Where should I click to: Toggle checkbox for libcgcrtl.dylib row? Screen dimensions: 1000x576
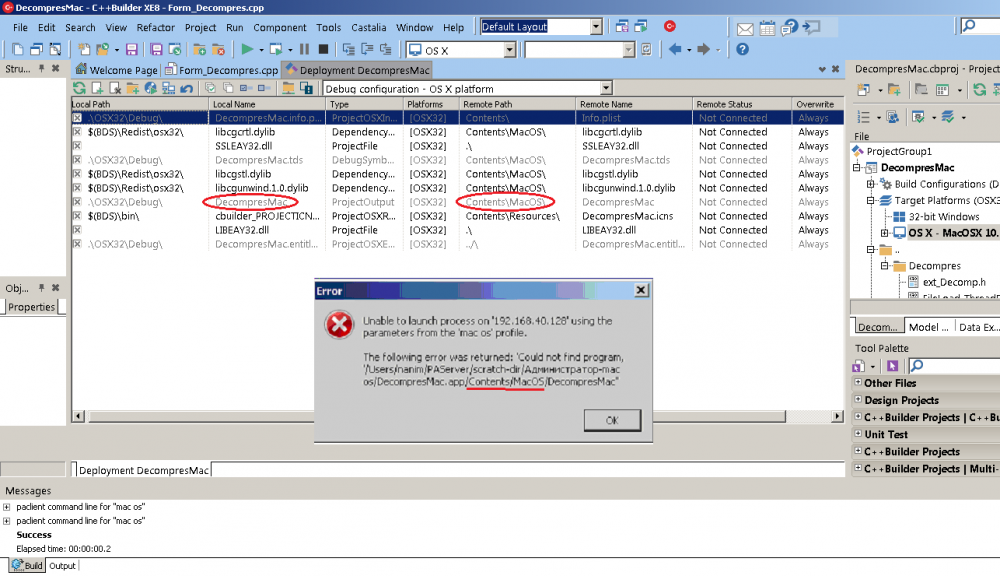click(x=77, y=132)
